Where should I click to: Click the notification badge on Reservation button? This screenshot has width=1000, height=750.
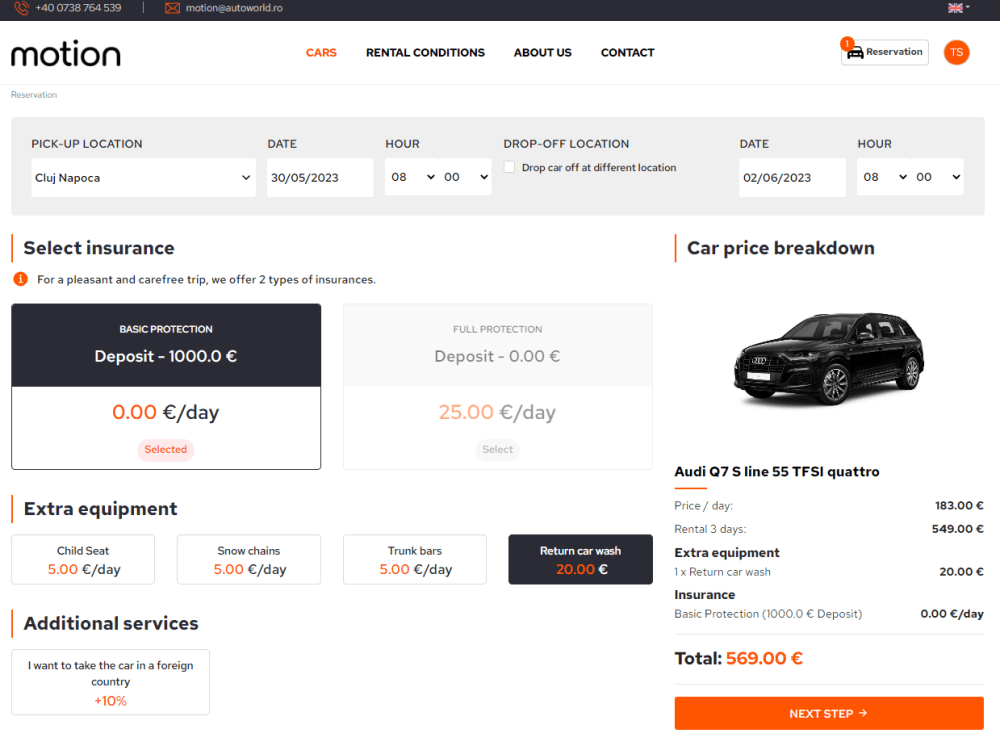847,43
